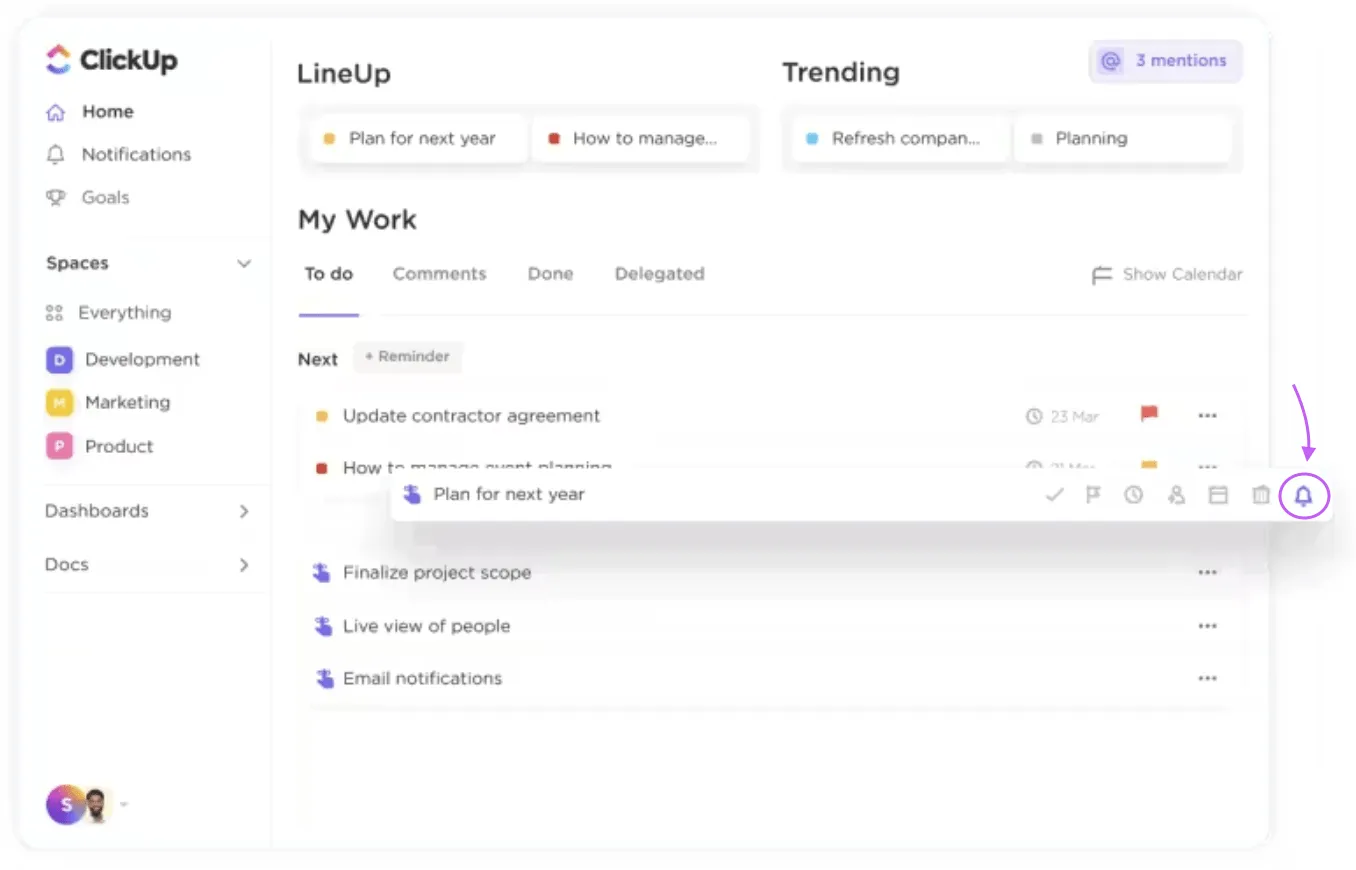The height and width of the screenshot is (870, 1356).
Task: Open the Development space
Action: (142, 360)
